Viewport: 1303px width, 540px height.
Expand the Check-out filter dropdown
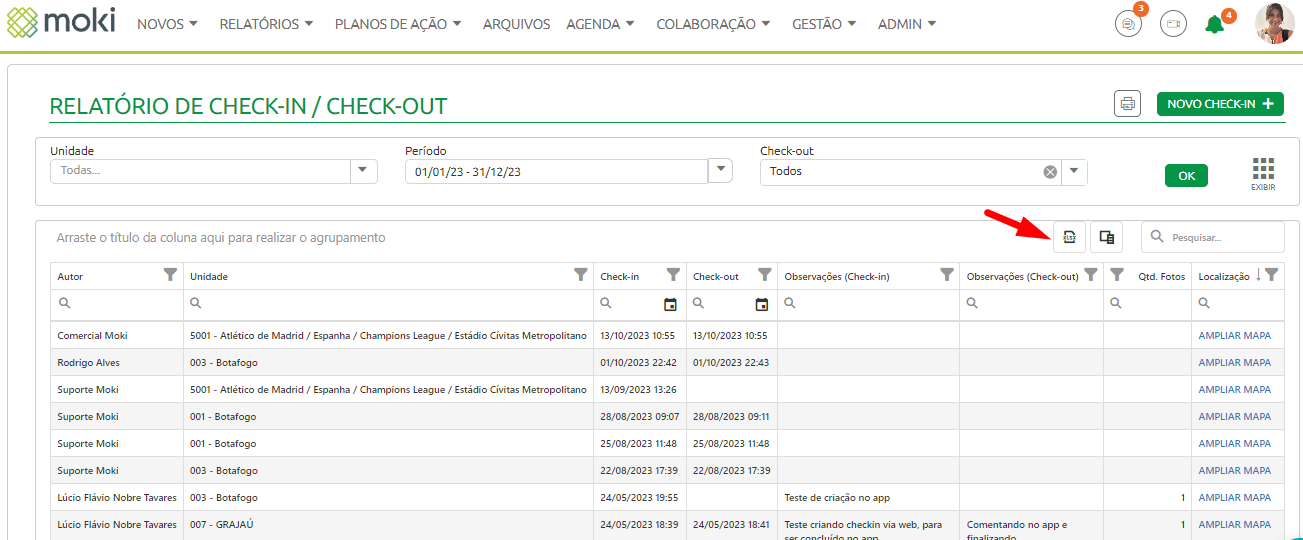click(x=1074, y=172)
